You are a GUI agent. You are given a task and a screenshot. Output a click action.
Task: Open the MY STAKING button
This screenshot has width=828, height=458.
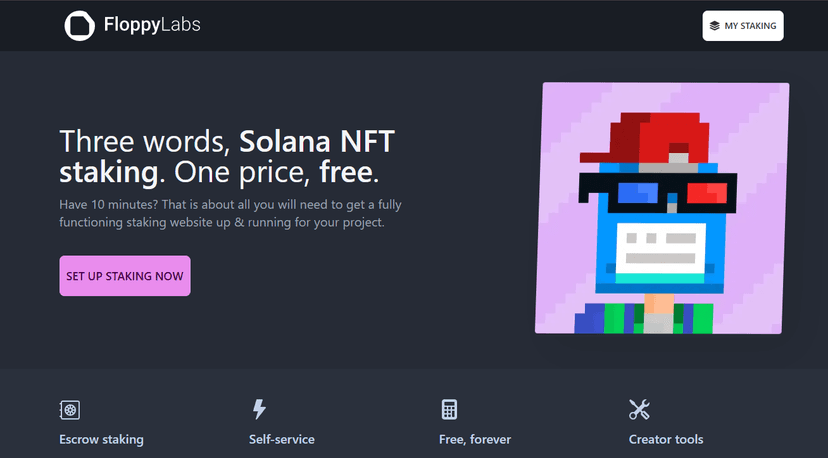coord(742,26)
